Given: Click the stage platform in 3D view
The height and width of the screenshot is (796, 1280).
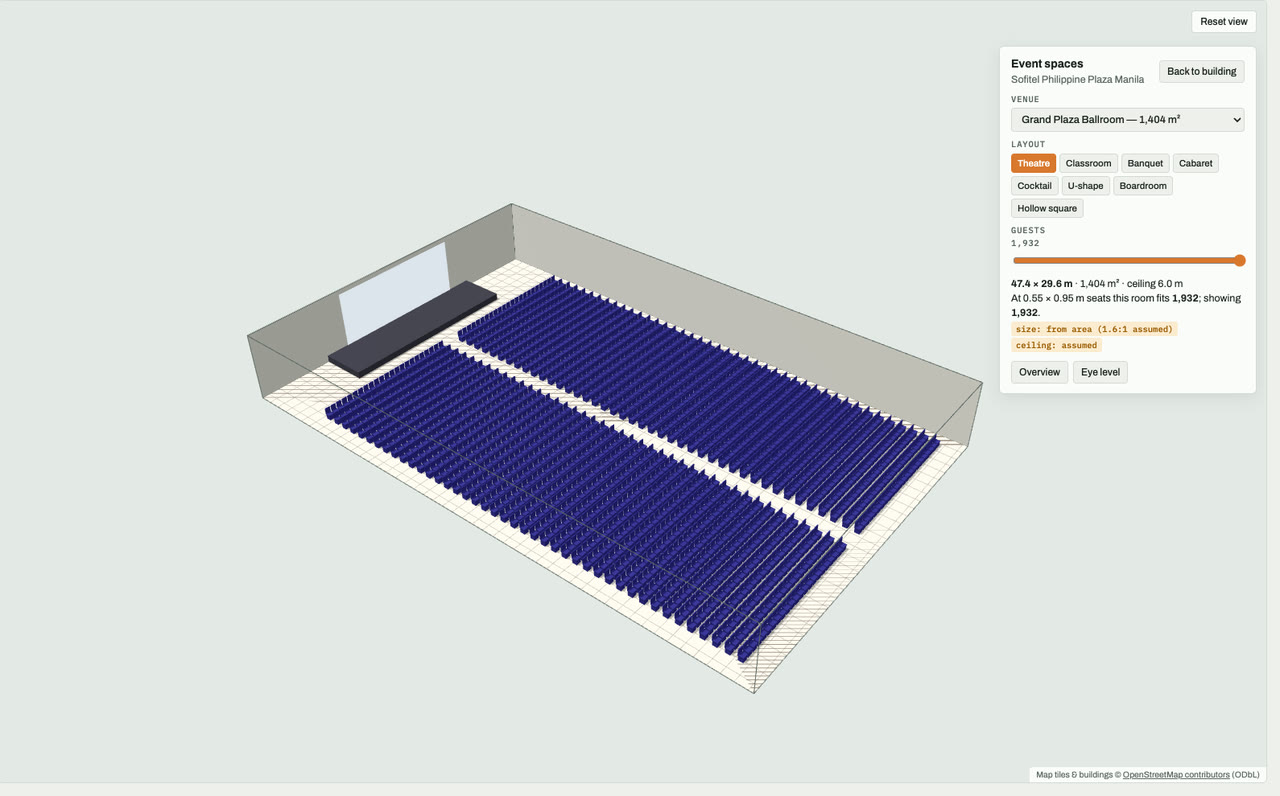Looking at the screenshot, I should point(412,328).
